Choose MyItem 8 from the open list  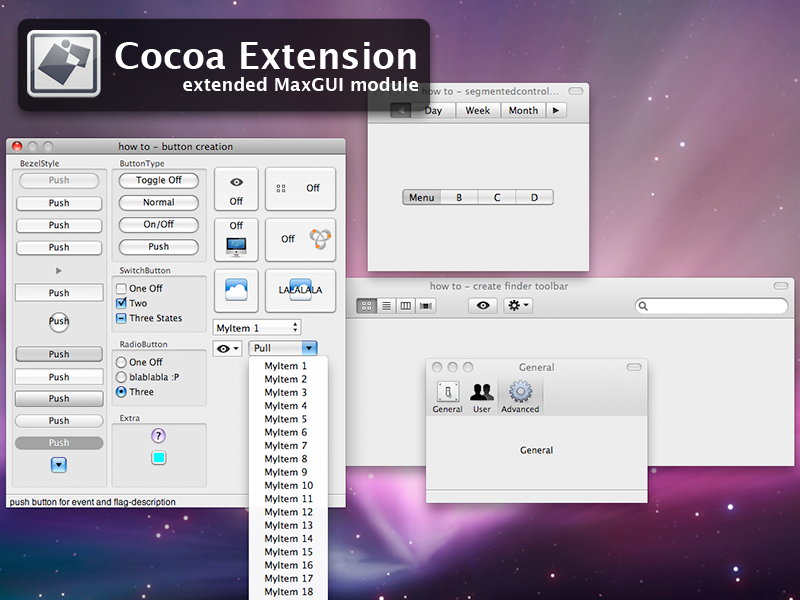coord(288,459)
